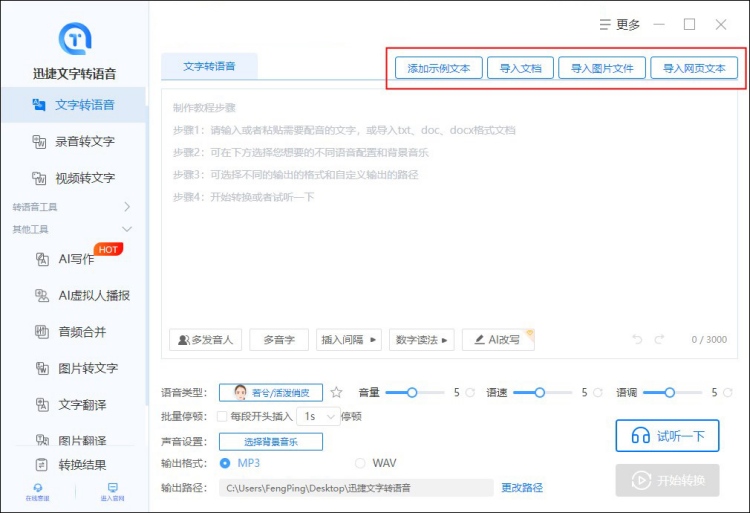The width and height of the screenshot is (750, 513).
Task: Click the AI改写 pencil button
Action: click(498, 339)
